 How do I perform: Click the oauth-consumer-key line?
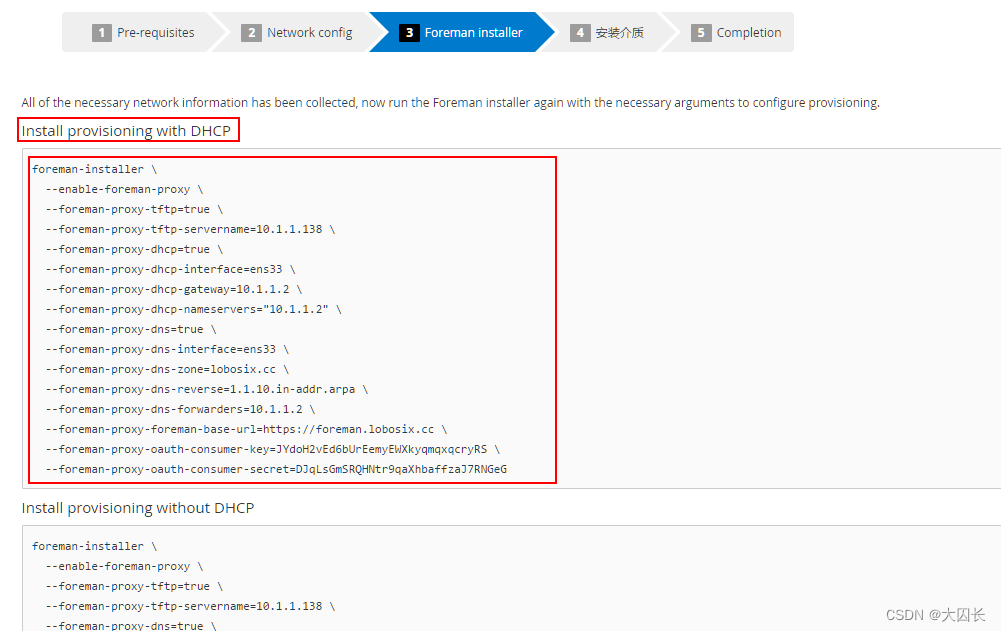pyautogui.click(x=273, y=449)
